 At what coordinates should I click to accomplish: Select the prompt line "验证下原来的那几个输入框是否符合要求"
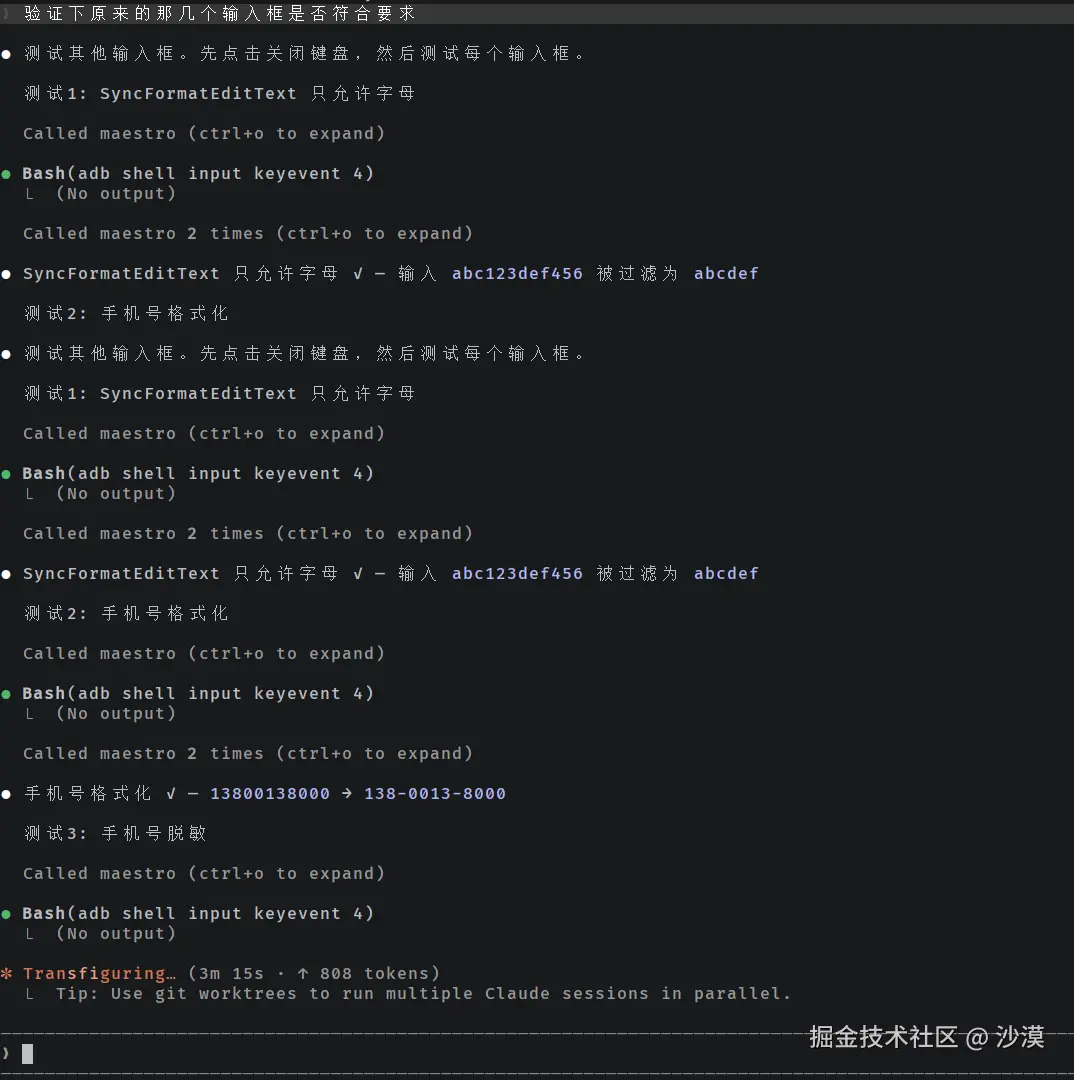pyautogui.click(x=220, y=13)
